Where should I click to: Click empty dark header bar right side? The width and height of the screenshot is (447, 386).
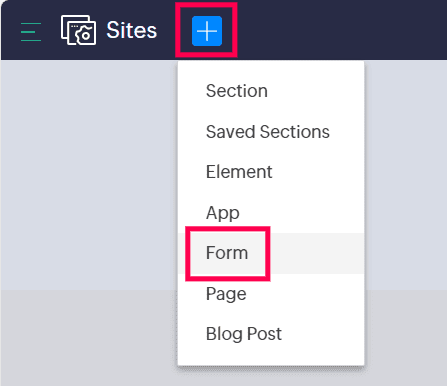[x=342, y=30]
